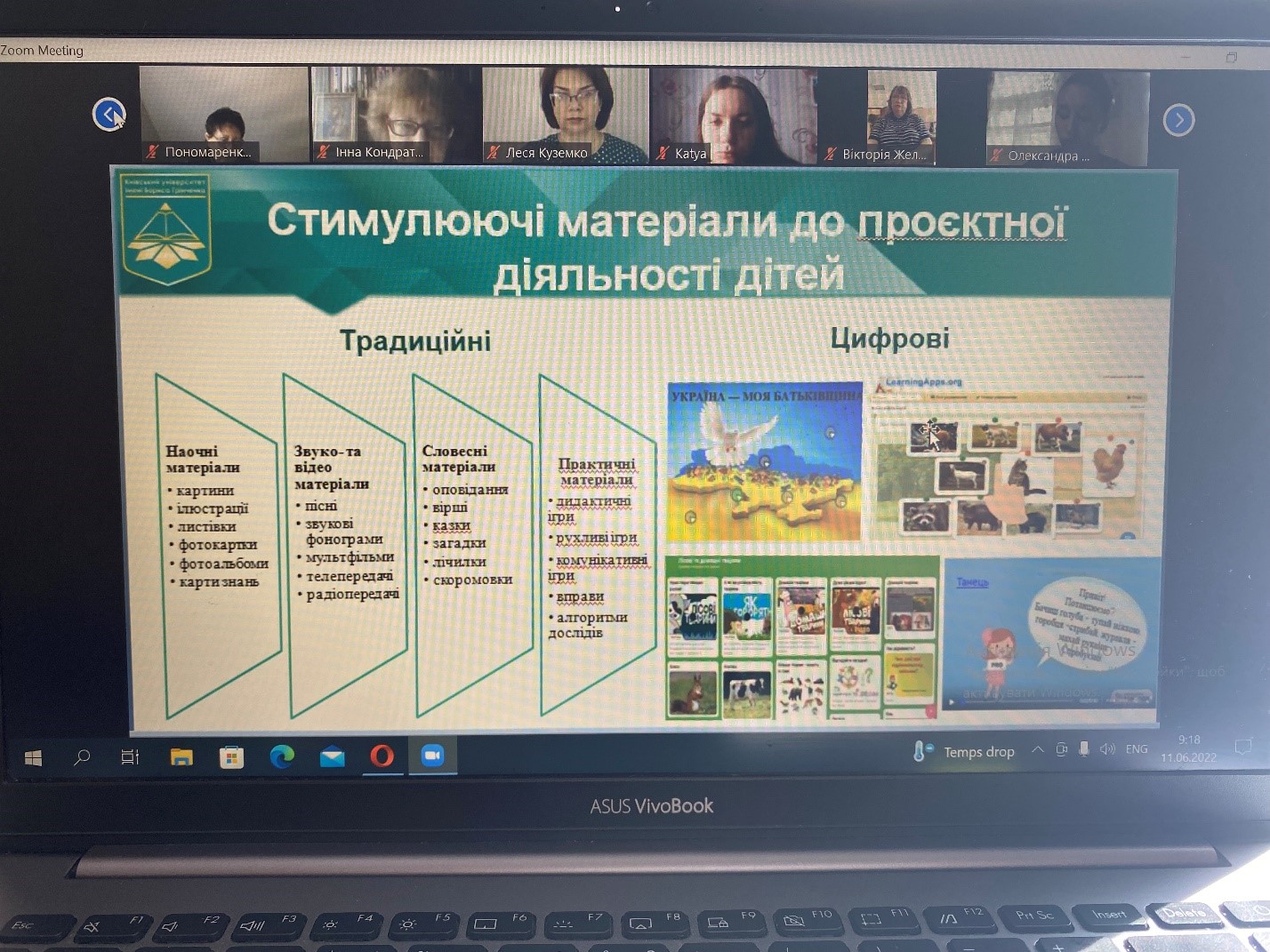Click the previous participants arrow in gallery strip
The width and height of the screenshot is (1270, 952).
[x=109, y=115]
